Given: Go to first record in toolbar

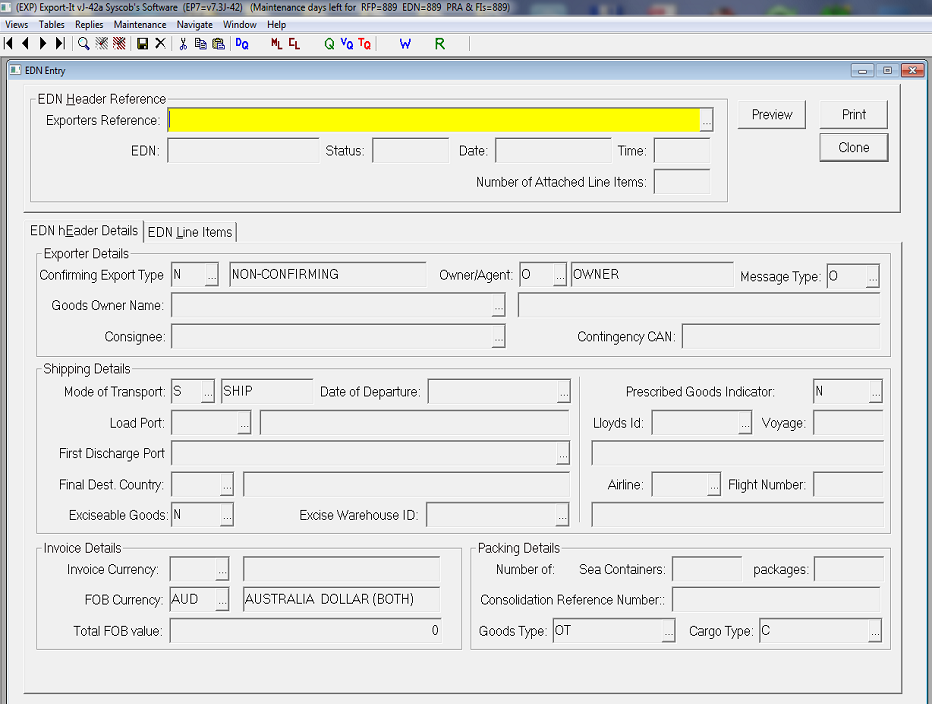Looking at the screenshot, I should [x=9, y=44].
